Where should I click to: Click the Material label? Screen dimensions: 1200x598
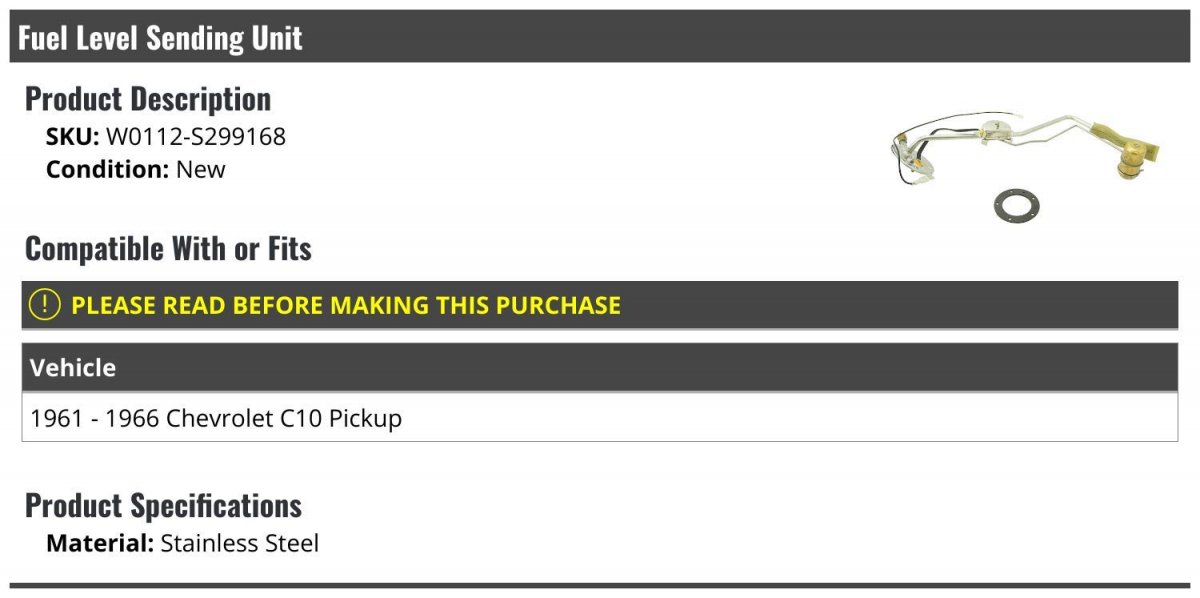click(x=100, y=544)
